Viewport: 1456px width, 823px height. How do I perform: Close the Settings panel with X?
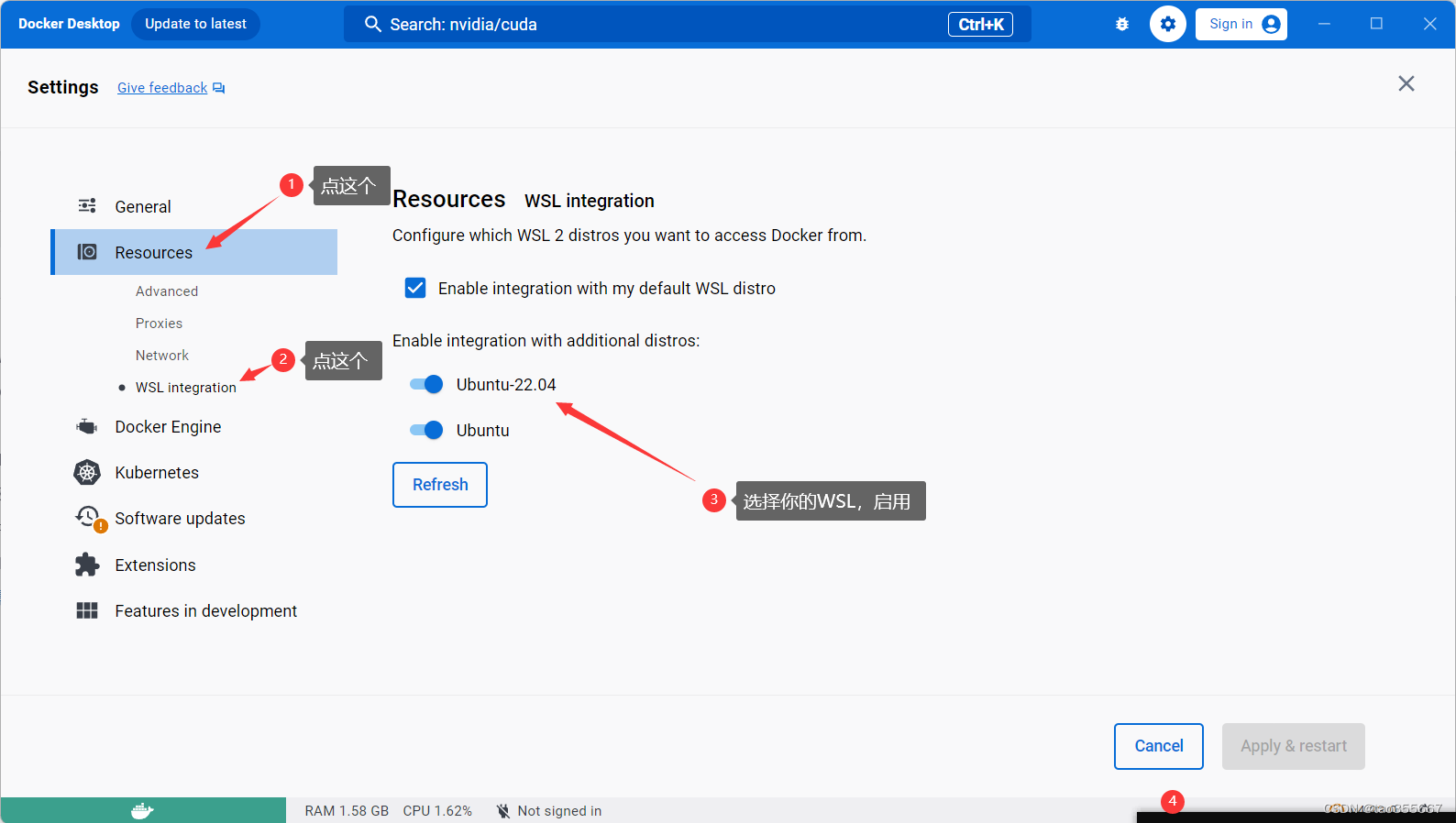[x=1406, y=83]
